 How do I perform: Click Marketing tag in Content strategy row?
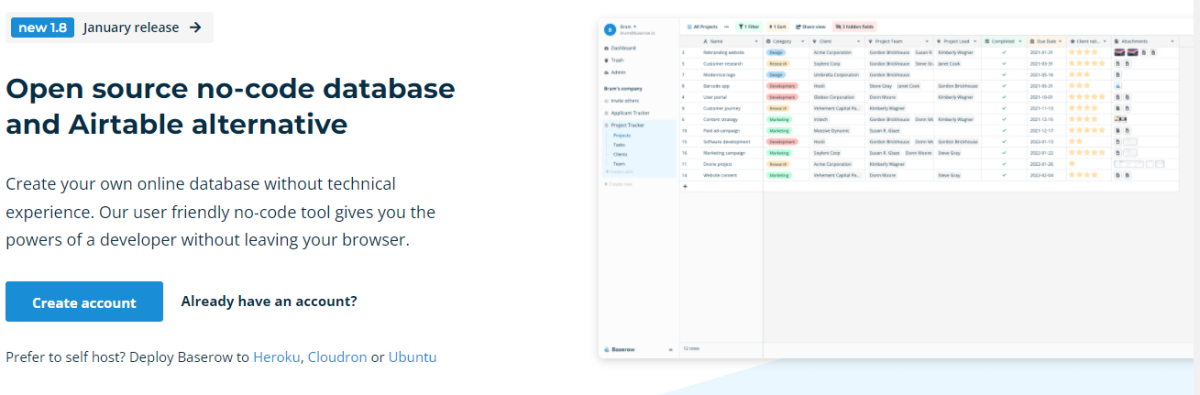779,119
